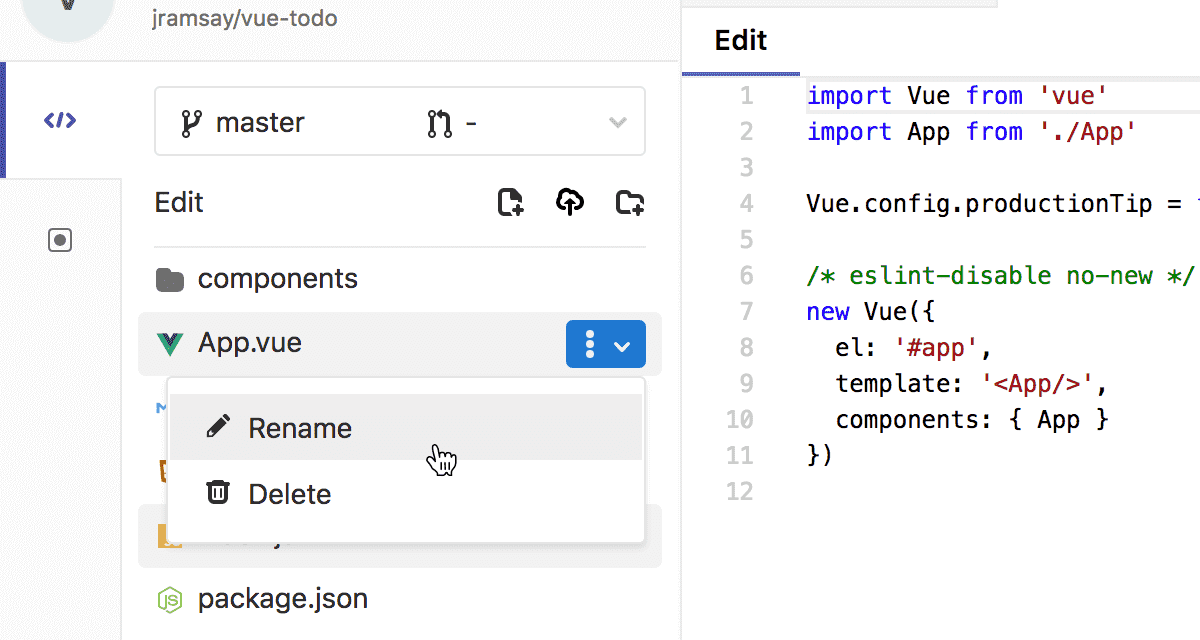
Task: Create a new directory with the new-folder icon
Action: [630, 203]
